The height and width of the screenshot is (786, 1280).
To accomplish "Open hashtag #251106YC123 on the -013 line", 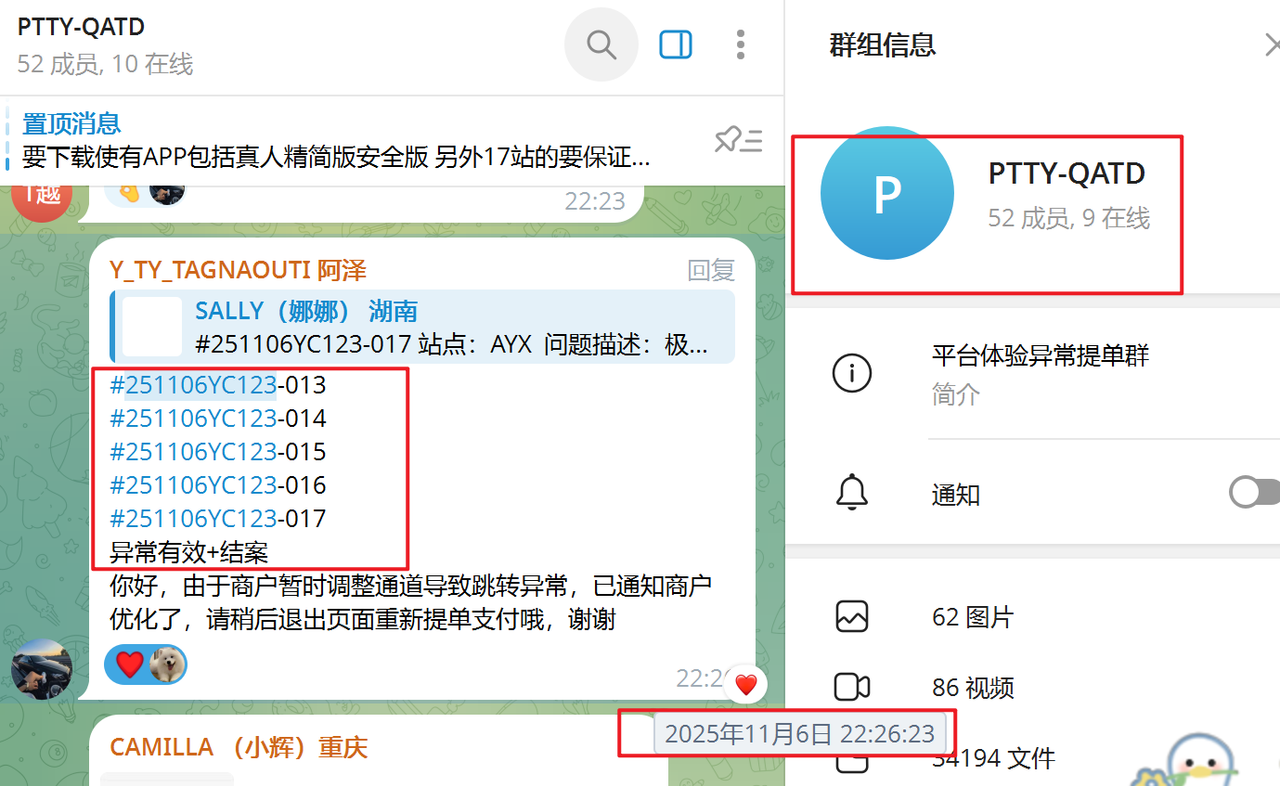I will pyautogui.click(x=193, y=385).
